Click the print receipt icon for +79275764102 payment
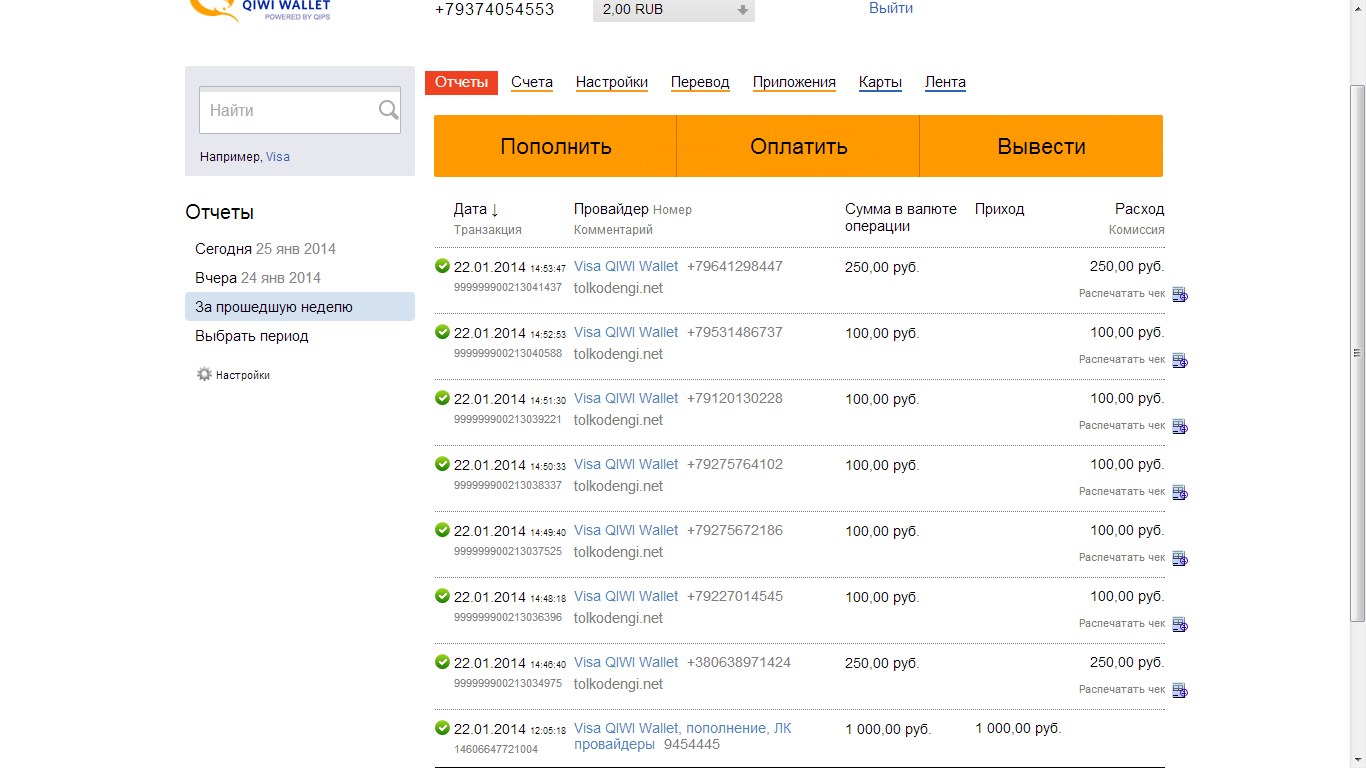 [x=1180, y=492]
